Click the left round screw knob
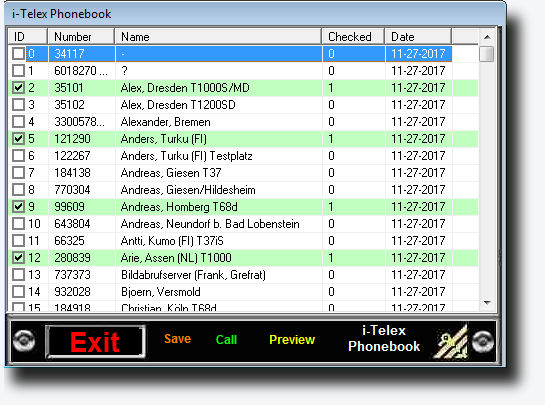 coord(24,340)
